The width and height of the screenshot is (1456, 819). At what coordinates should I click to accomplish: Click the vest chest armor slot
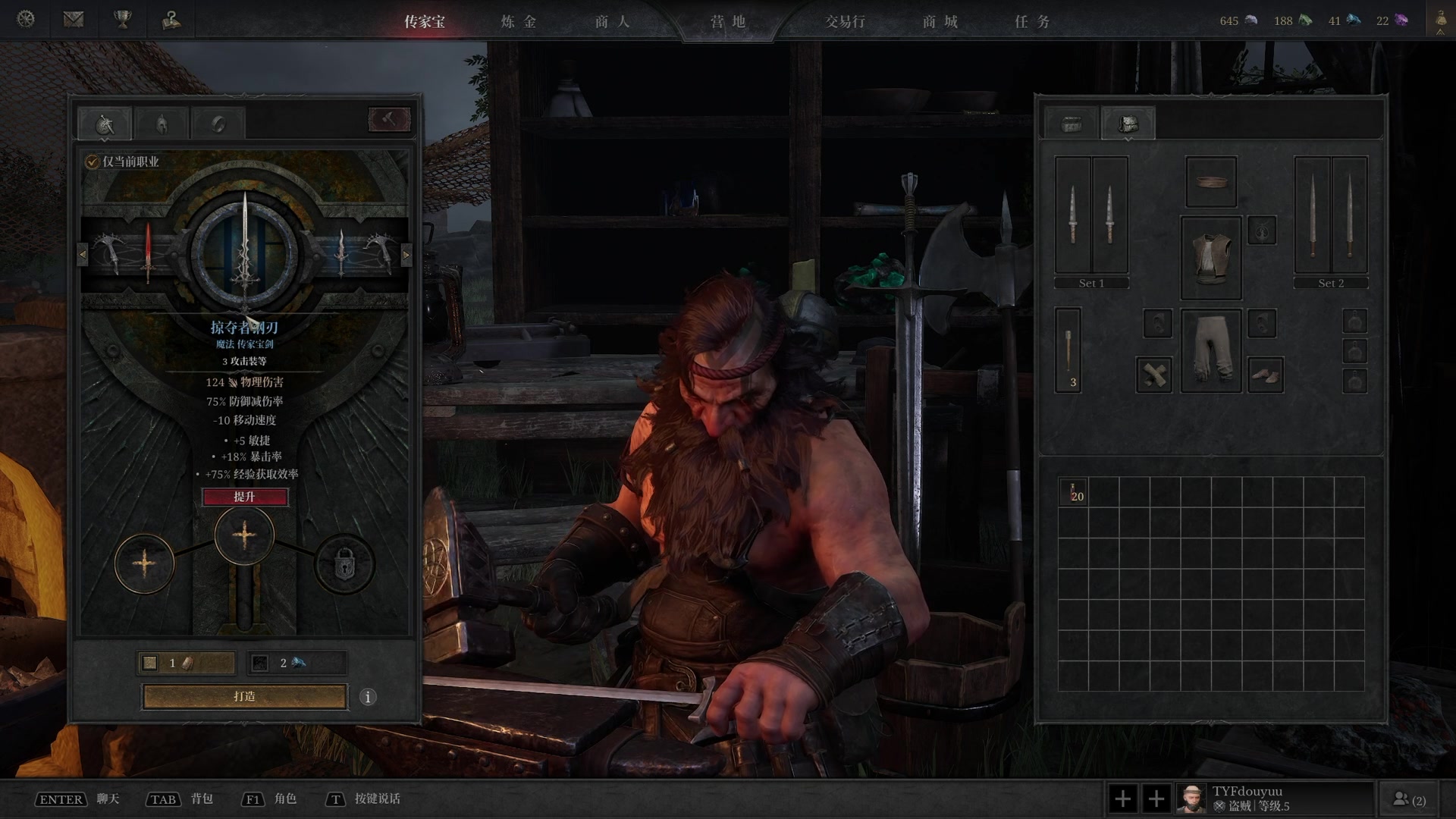tap(1211, 258)
